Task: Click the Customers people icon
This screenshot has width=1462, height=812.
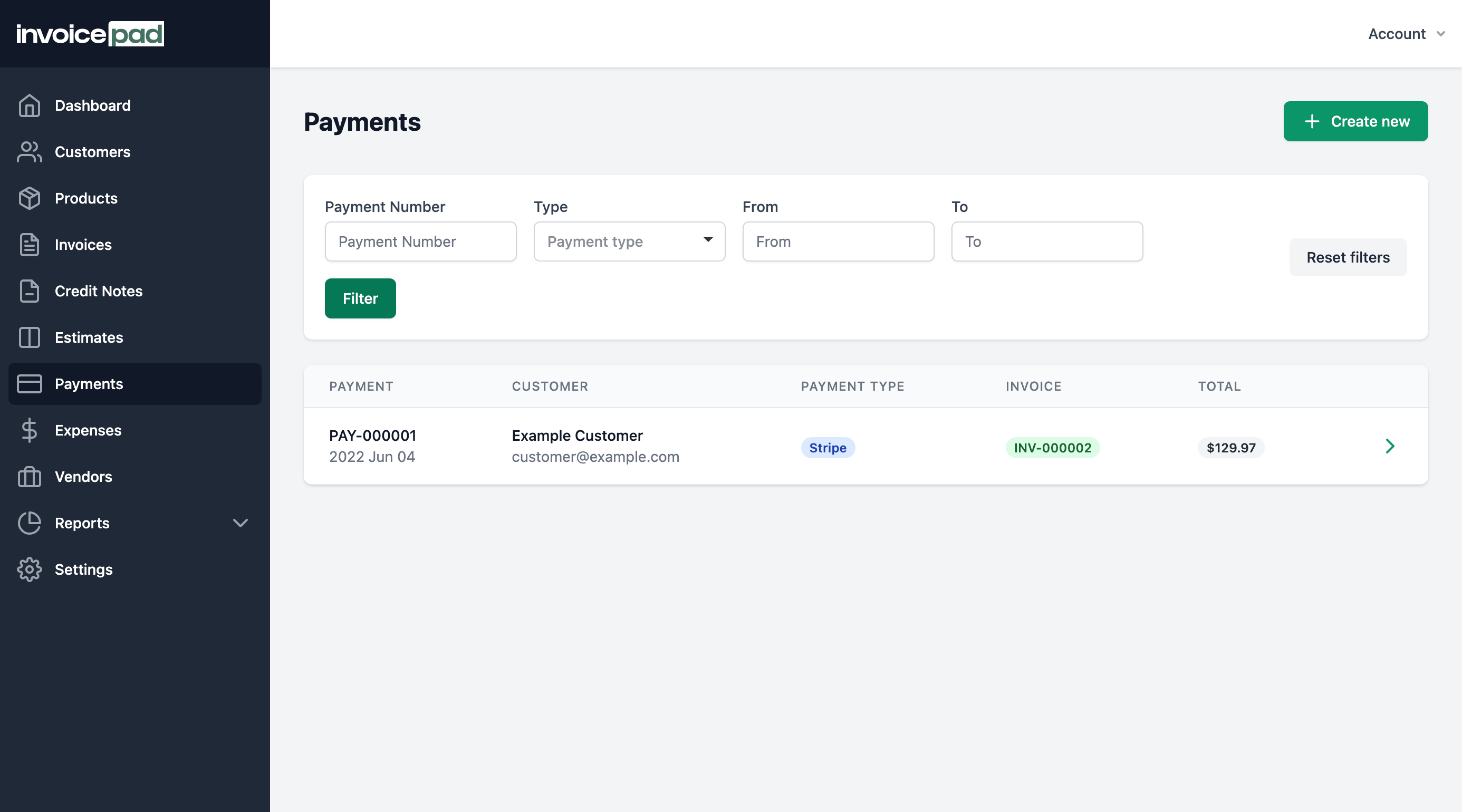Action: [30, 152]
